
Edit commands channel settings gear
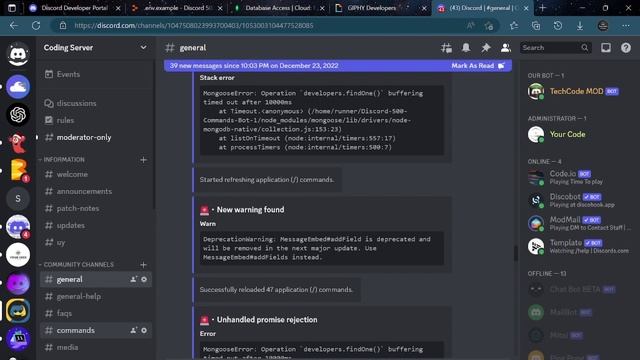click(144, 330)
